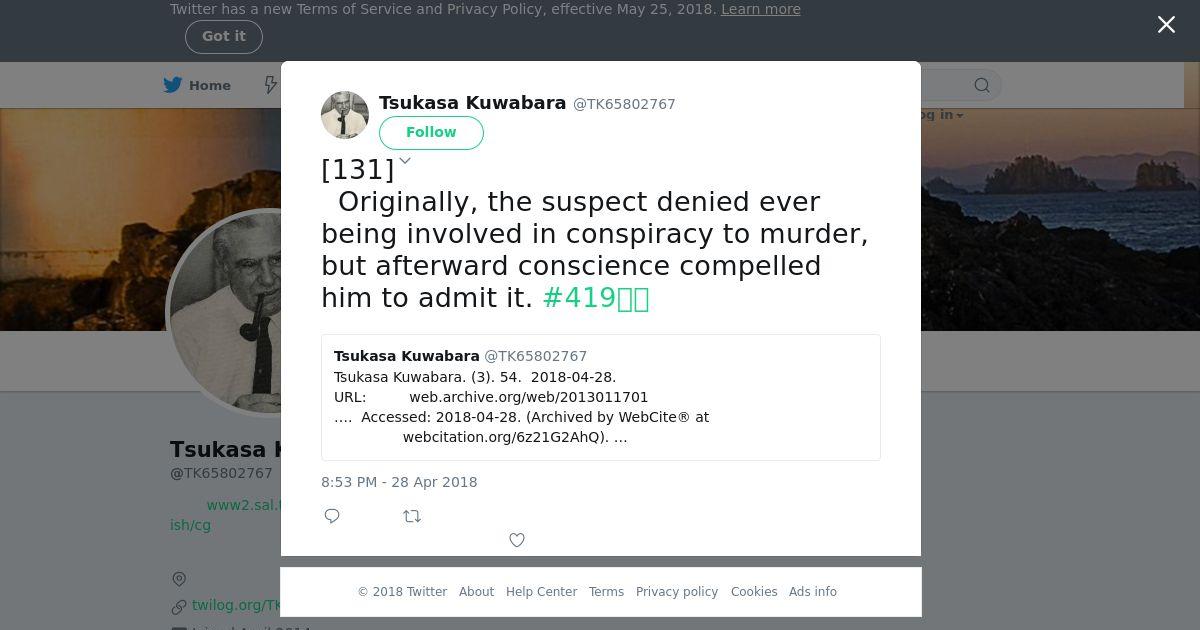Viewport: 1200px width, 630px height.
Task: Open the Learn more link
Action: tap(761, 9)
